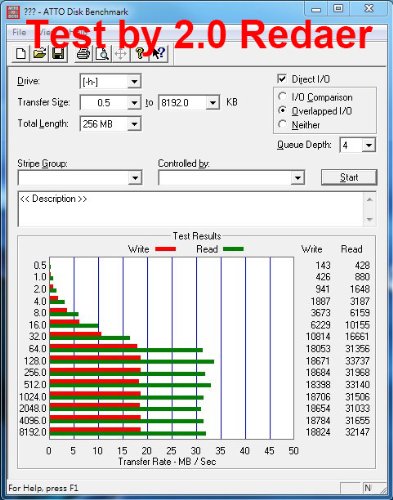Choose the Neither radio option
Screen dimensions: 393x500
(282, 124)
